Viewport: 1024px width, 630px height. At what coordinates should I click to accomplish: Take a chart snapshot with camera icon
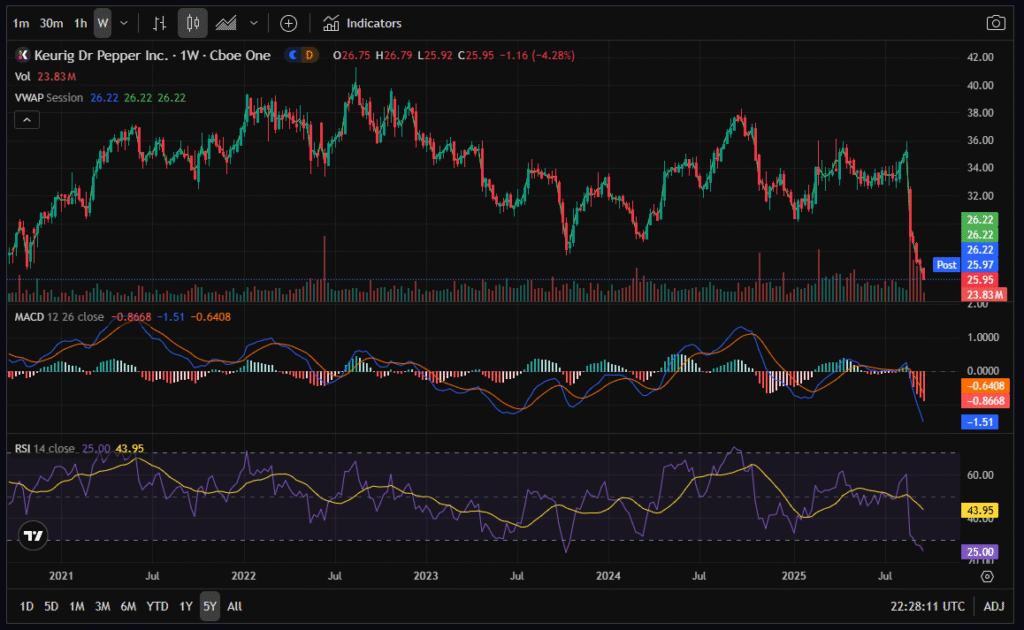click(x=995, y=22)
